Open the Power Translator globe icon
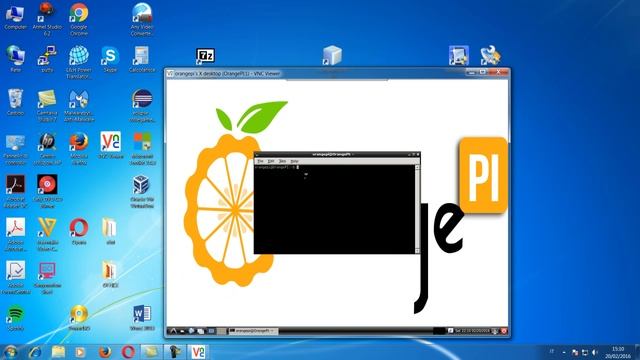 pos(79,62)
